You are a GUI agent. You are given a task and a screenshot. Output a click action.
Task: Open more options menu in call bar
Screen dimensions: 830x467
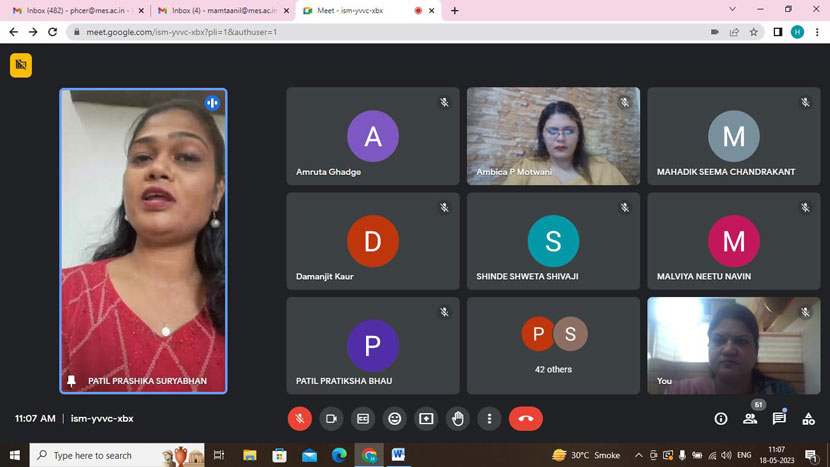point(489,419)
